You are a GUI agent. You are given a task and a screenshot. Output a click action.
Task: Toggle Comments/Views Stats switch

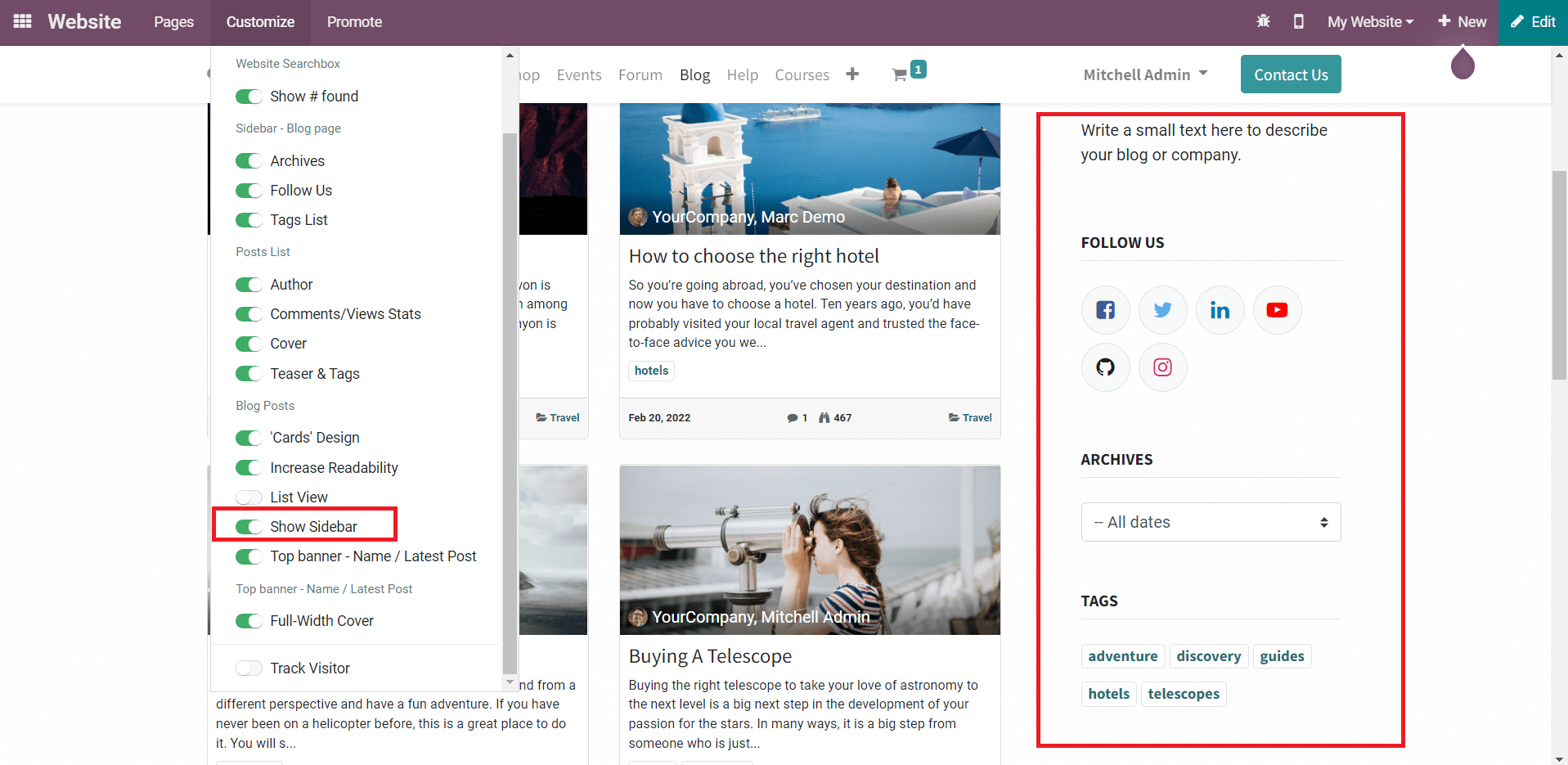(249, 314)
